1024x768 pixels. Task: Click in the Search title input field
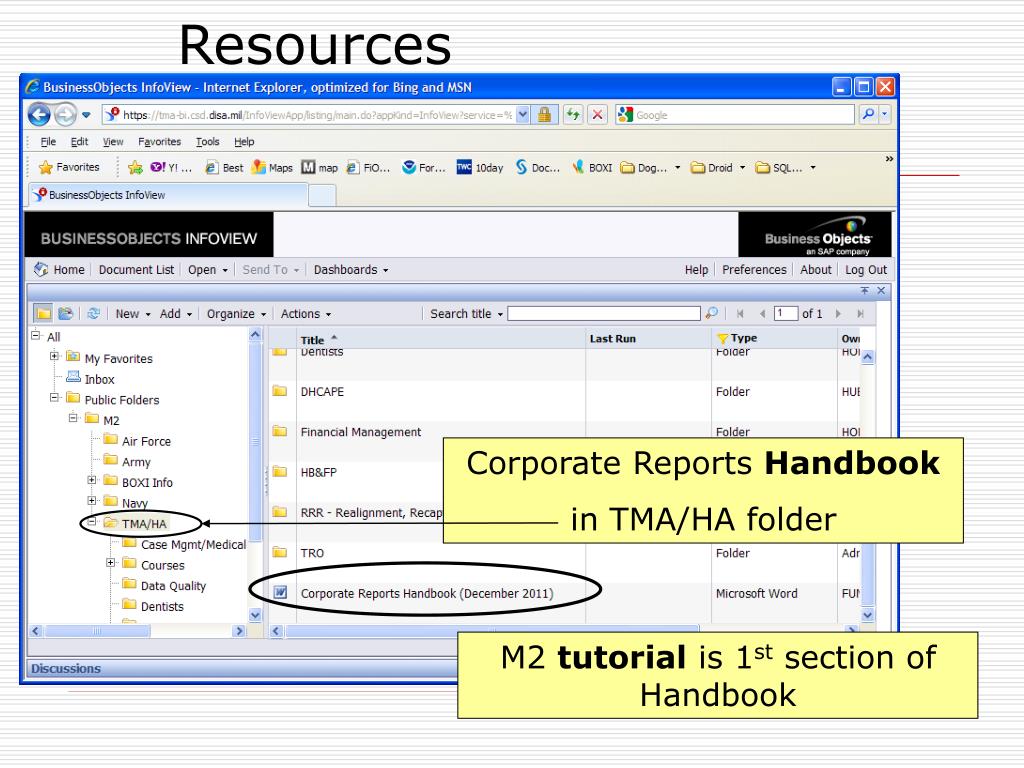[604, 313]
